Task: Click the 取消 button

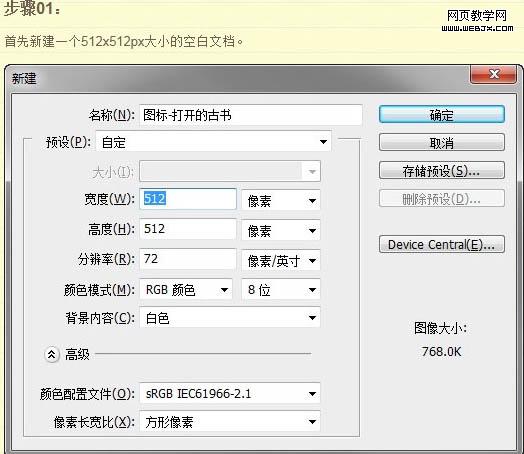Action: tap(441, 143)
